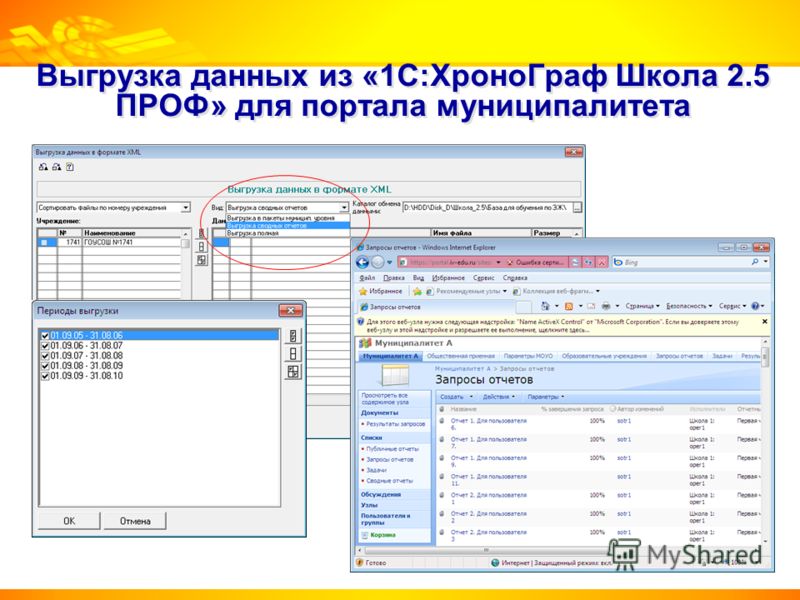The width and height of the screenshot is (800, 600).
Task: Click the mail icon in IE command bar
Action: pos(591,306)
